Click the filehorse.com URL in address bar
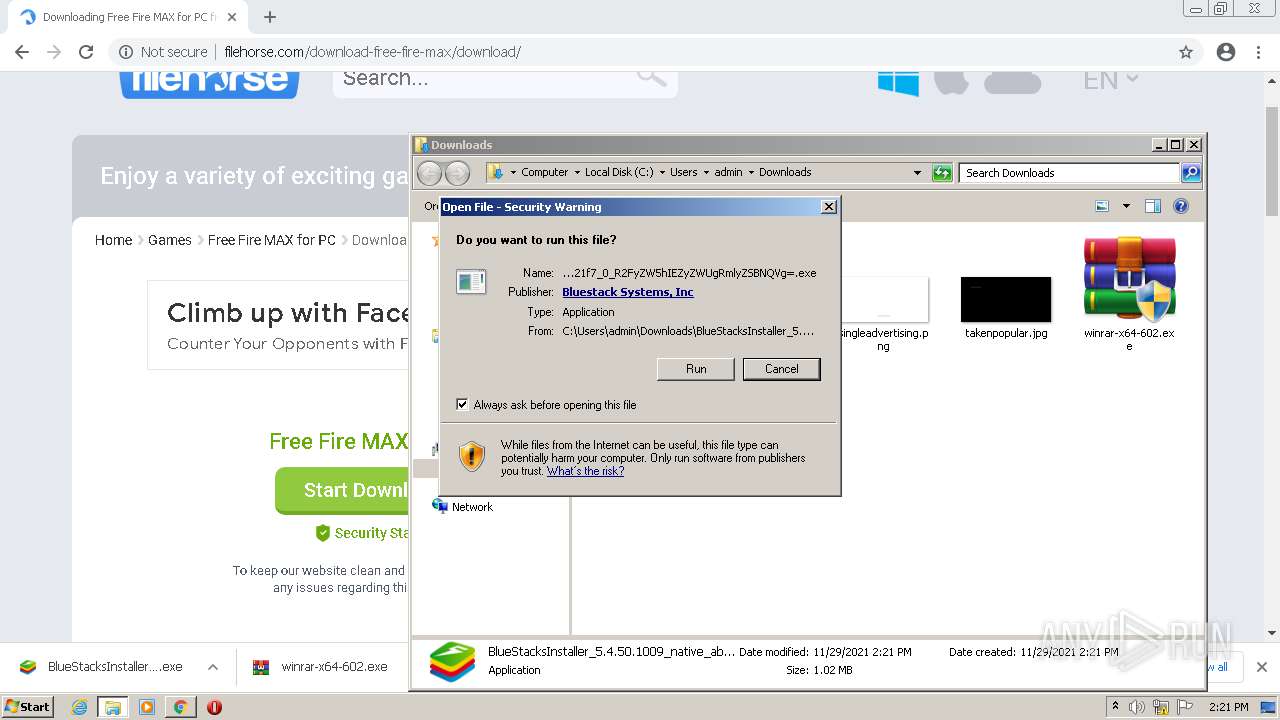1280x720 pixels. [x=372, y=52]
